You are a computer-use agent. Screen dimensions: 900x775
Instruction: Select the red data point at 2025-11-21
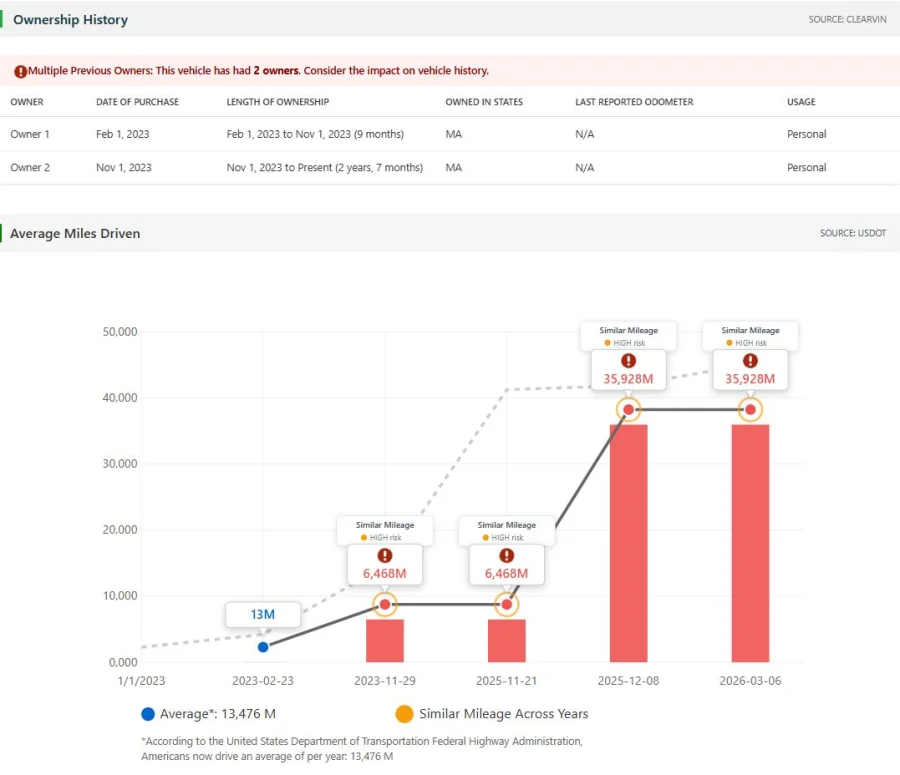click(506, 604)
